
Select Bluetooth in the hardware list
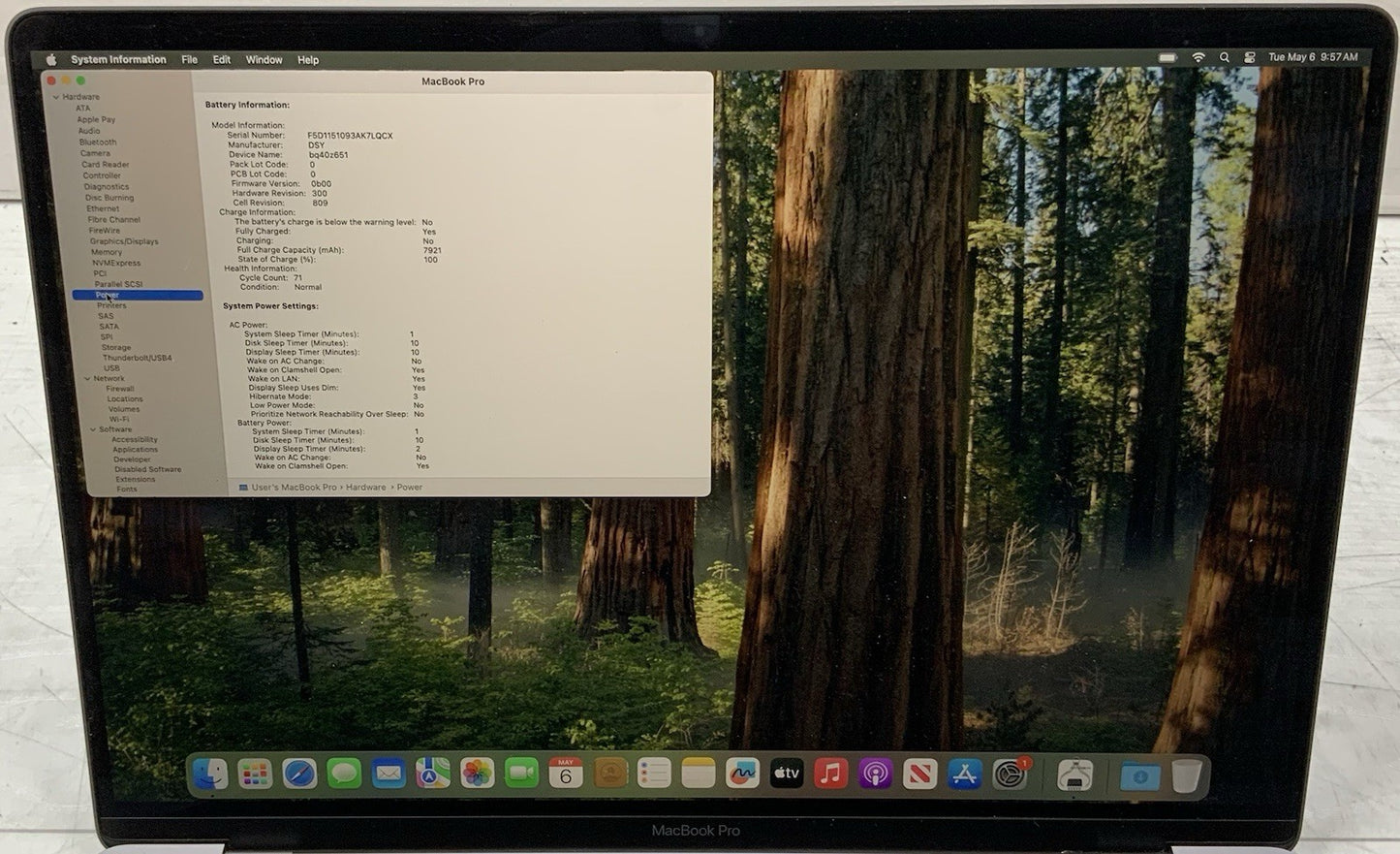tap(98, 142)
